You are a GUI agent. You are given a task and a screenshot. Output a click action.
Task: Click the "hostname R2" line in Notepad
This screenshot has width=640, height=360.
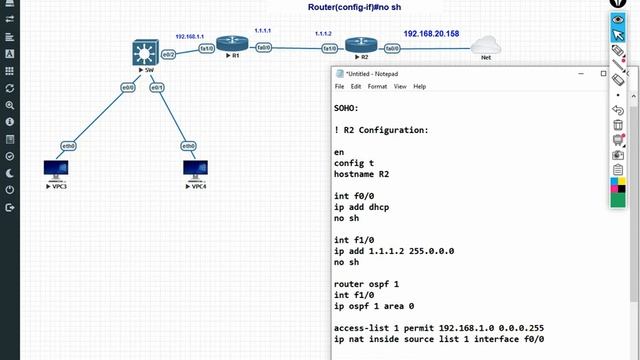[361, 174]
